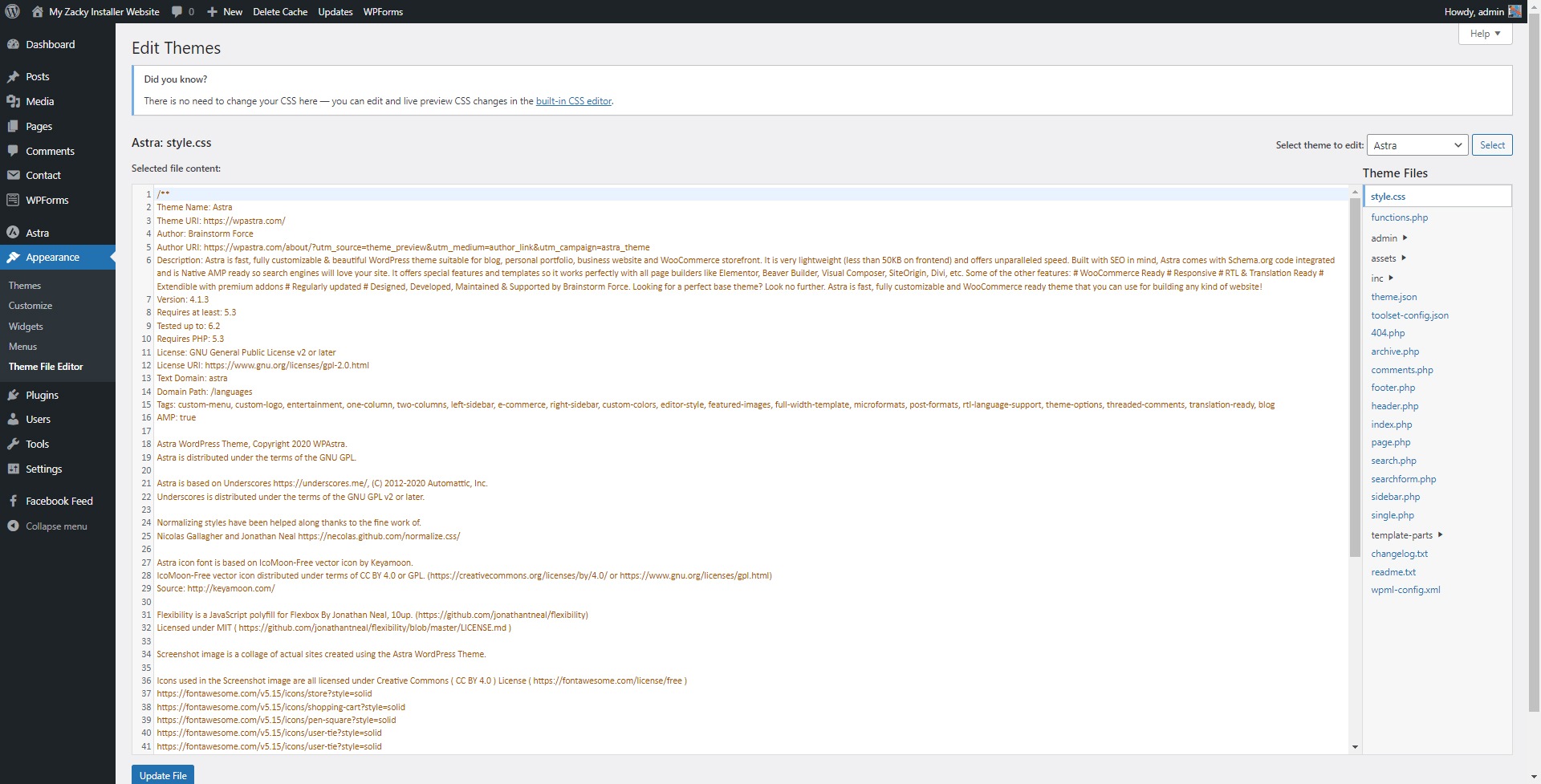Click the home icon beside My Zacky Installer Website

pyautogui.click(x=37, y=11)
